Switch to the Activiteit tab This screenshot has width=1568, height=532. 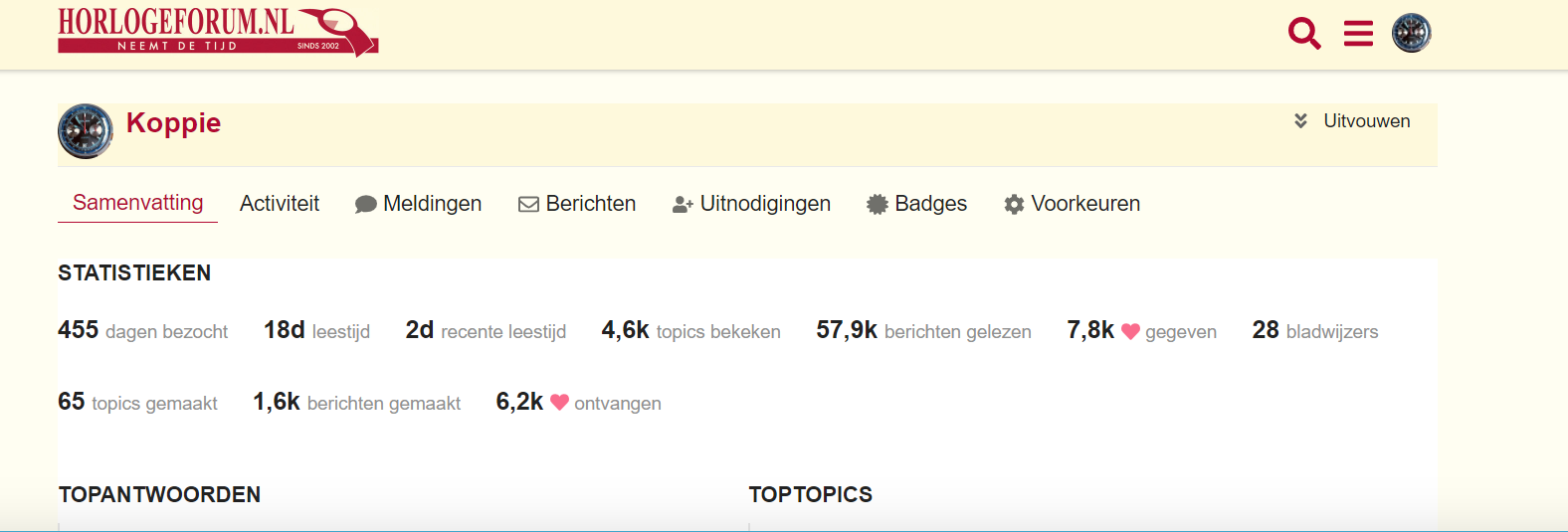(280, 204)
